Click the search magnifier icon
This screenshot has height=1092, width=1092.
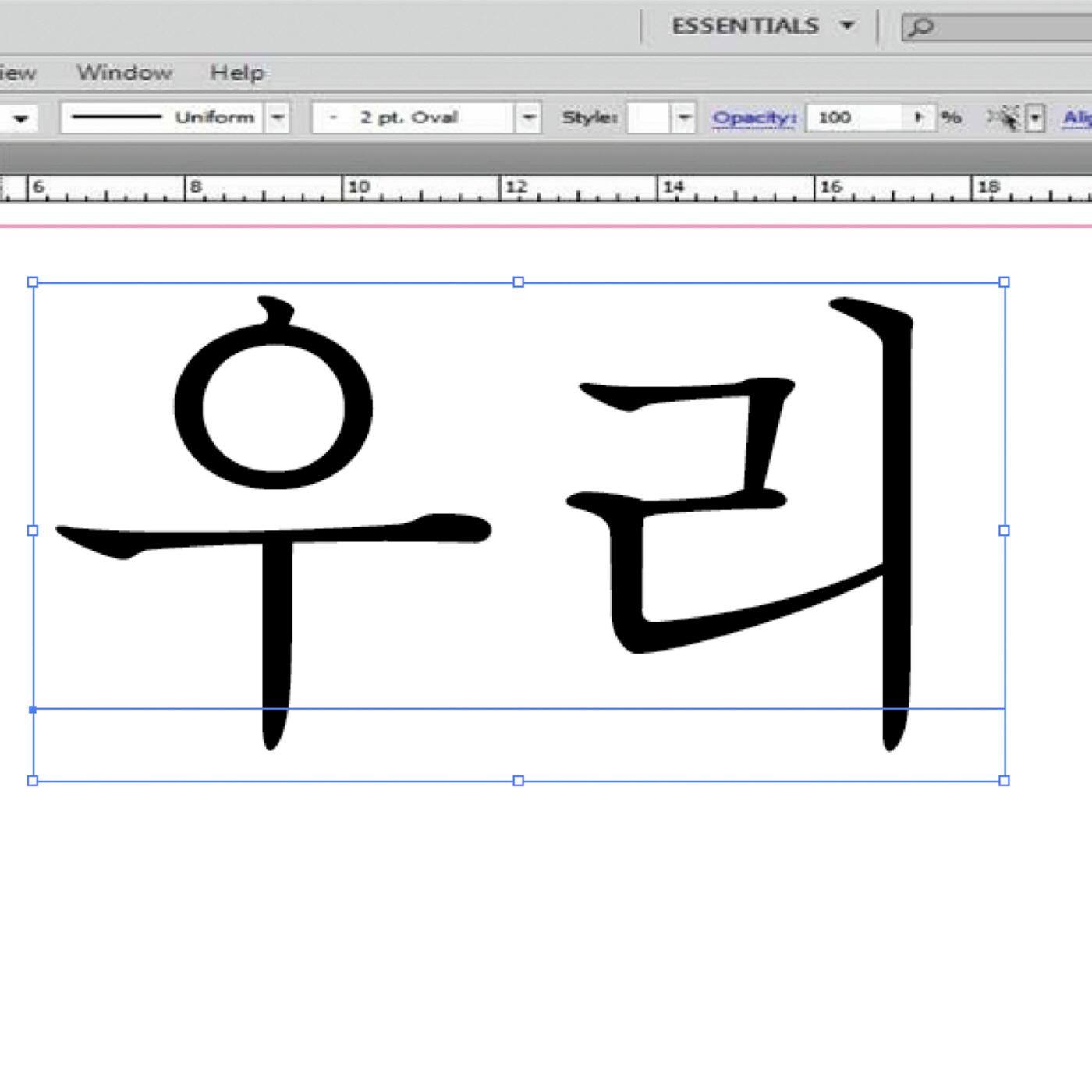tap(921, 28)
